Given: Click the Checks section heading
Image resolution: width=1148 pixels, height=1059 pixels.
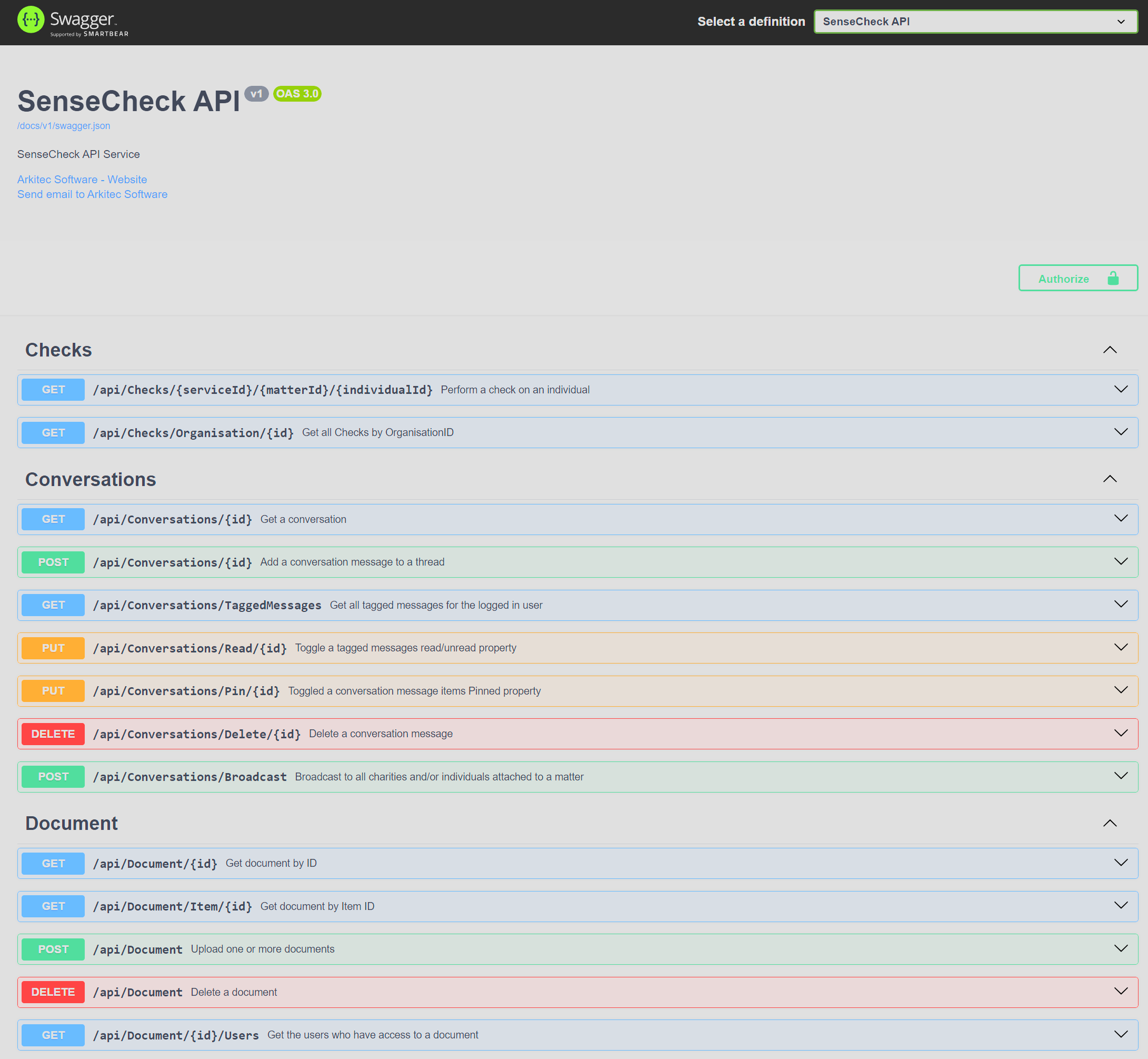Looking at the screenshot, I should pos(58,350).
